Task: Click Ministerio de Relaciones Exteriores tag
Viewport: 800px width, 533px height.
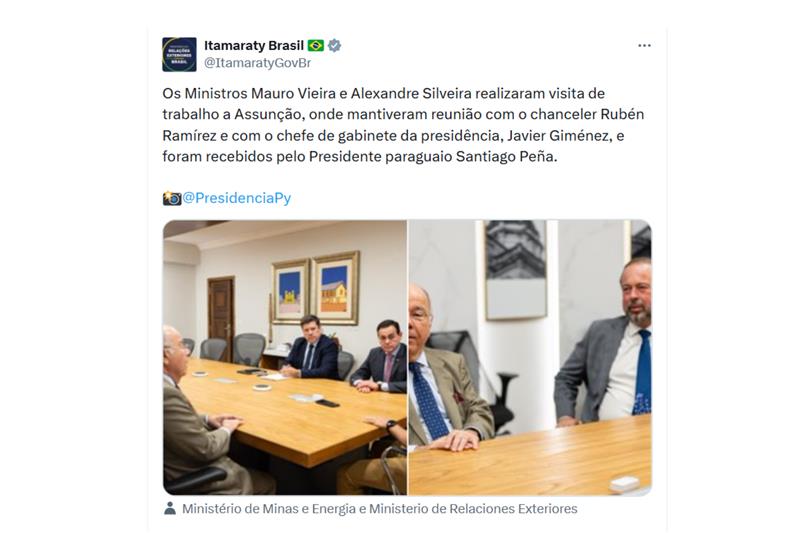Action: 473,509
